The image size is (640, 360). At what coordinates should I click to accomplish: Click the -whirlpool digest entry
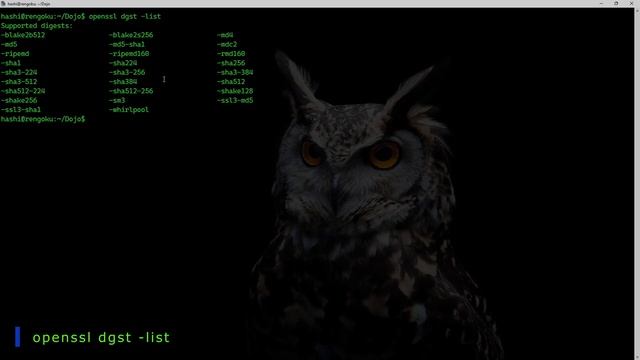pos(129,110)
